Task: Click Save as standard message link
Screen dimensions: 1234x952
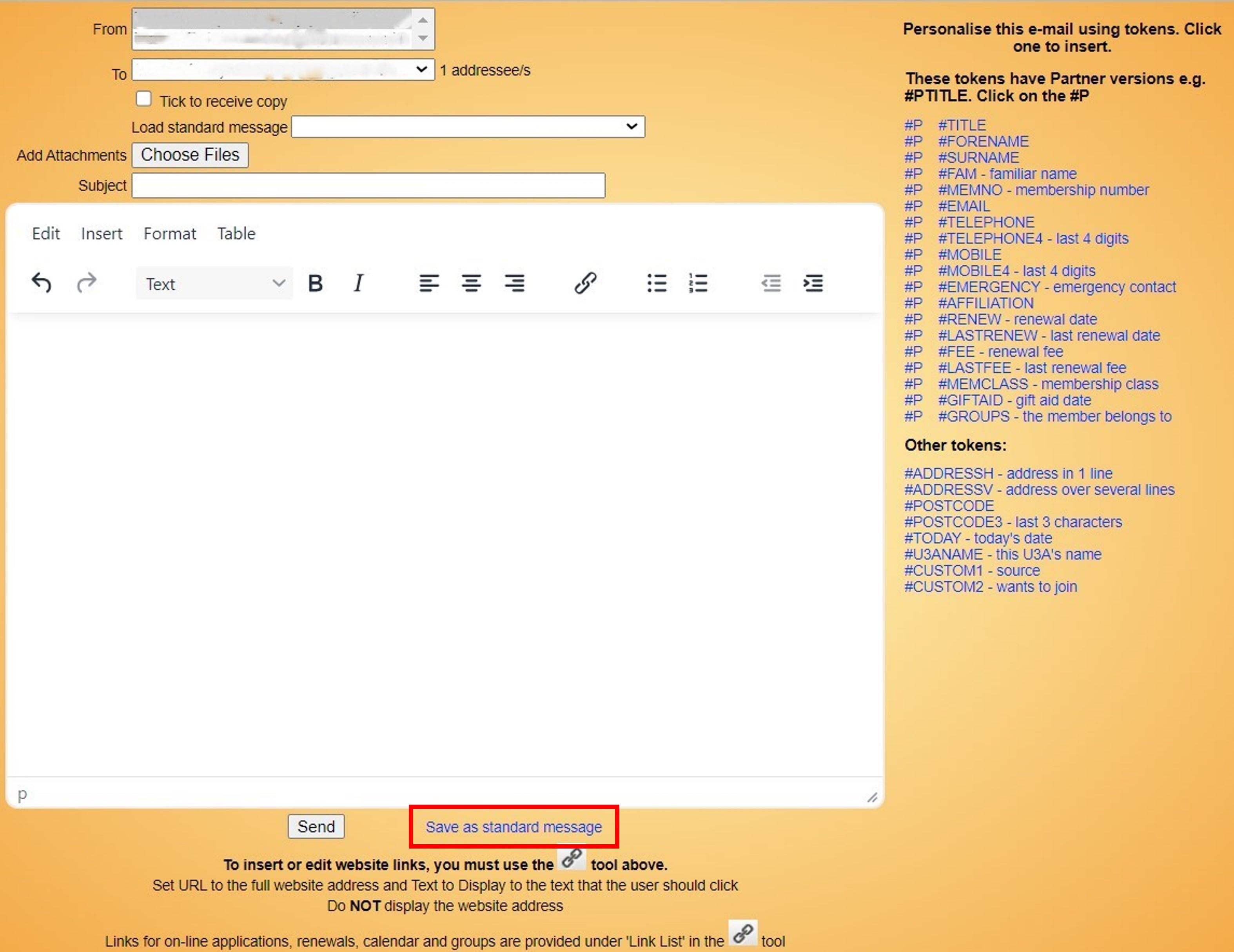Action: point(513,827)
